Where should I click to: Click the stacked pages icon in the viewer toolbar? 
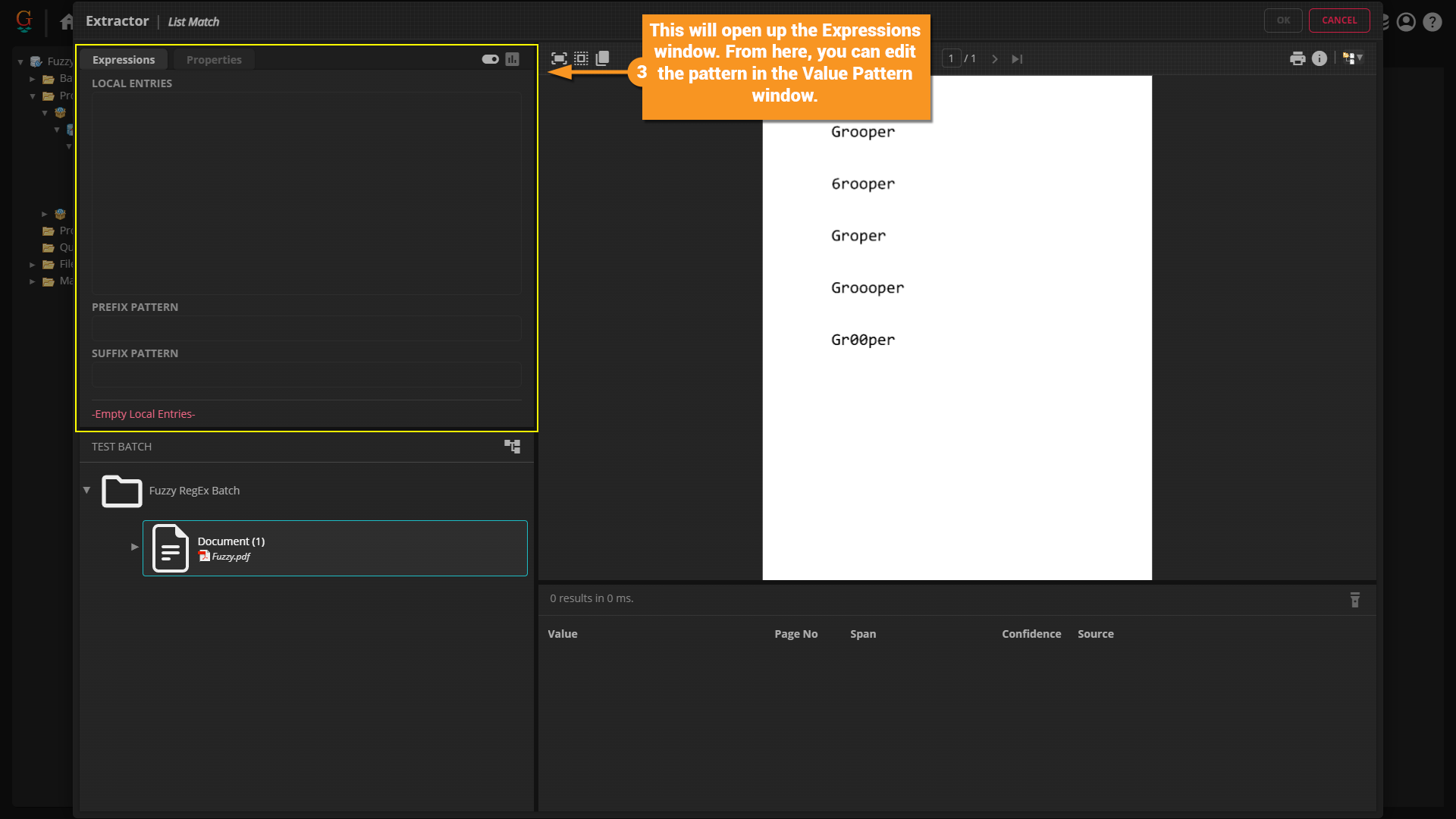pos(603,58)
